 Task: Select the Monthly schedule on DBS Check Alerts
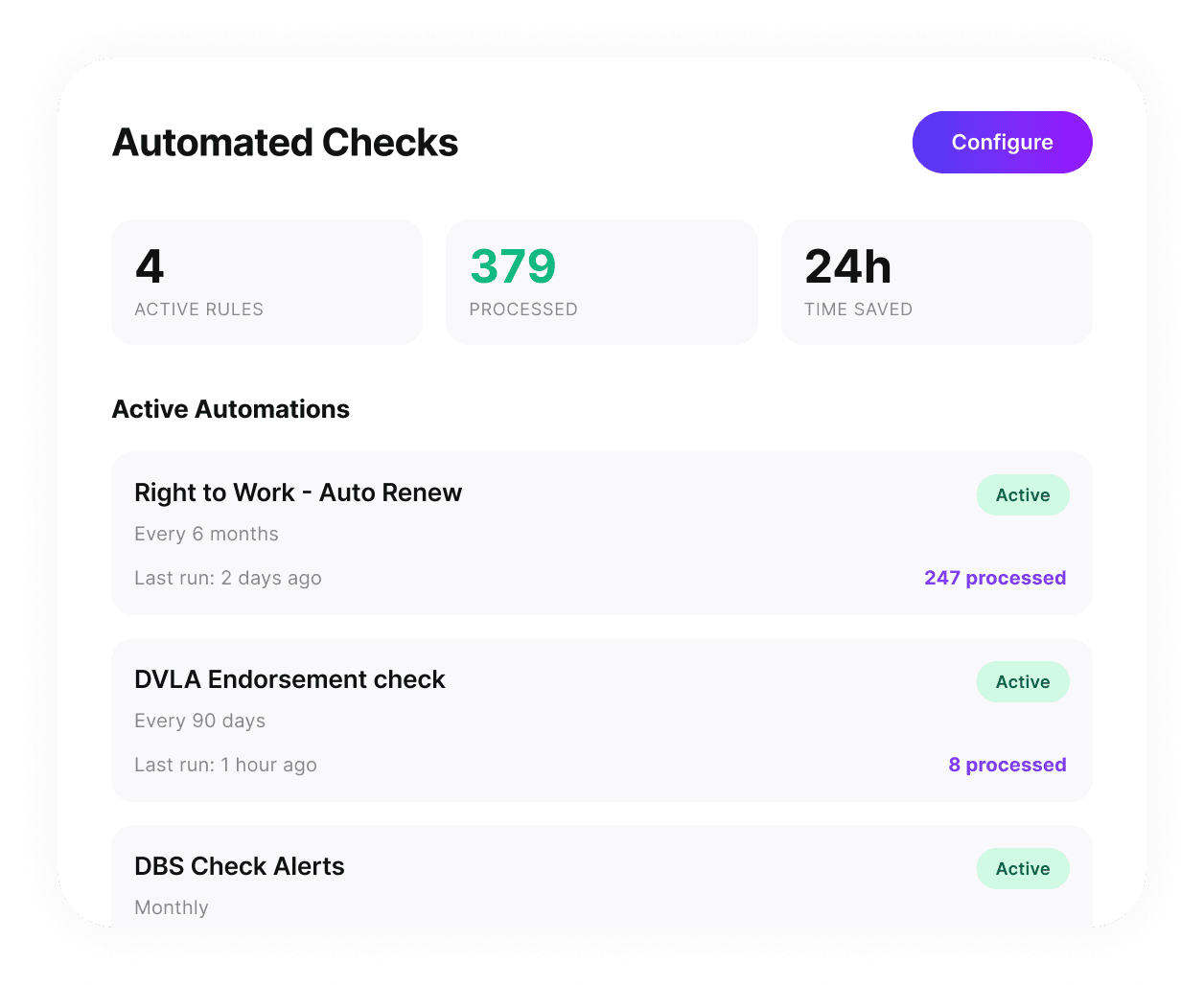(172, 907)
